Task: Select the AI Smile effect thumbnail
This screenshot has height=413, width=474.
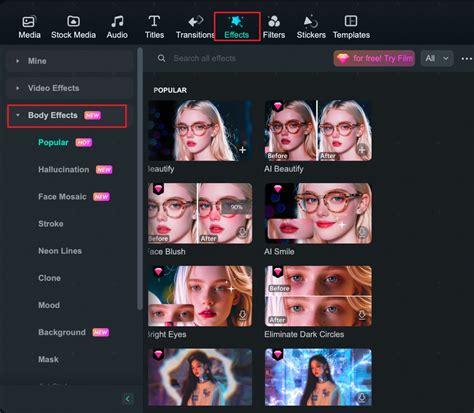Action: pos(318,213)
